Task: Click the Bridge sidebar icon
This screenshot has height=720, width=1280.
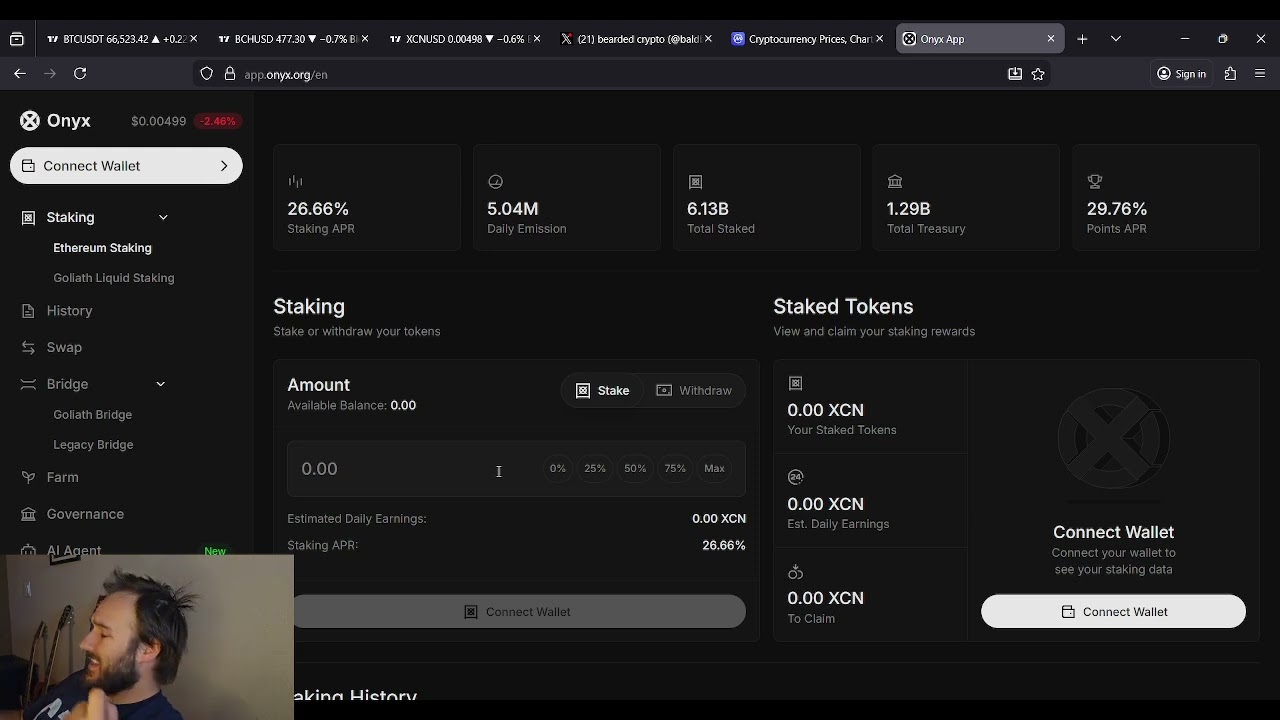Action: (x=28, y=384)
